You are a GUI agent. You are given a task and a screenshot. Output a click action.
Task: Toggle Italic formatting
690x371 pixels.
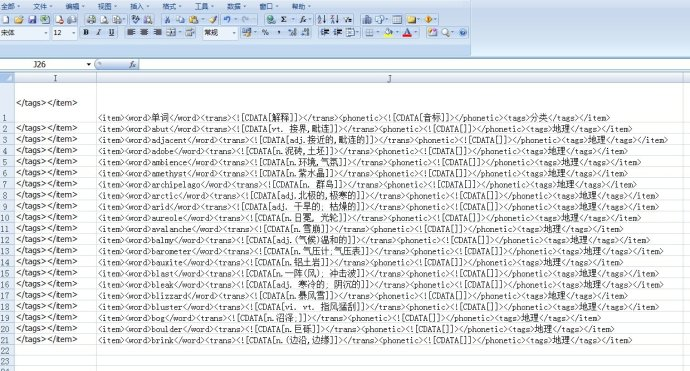99,33
